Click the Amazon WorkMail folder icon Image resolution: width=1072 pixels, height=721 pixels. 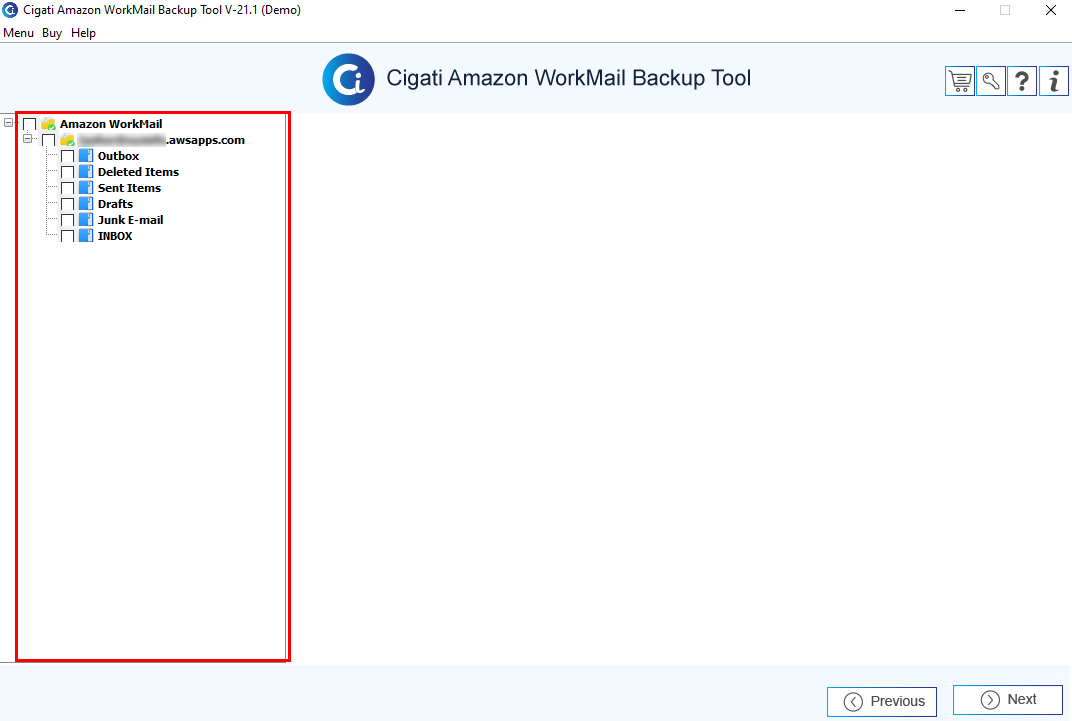point(48,124)
